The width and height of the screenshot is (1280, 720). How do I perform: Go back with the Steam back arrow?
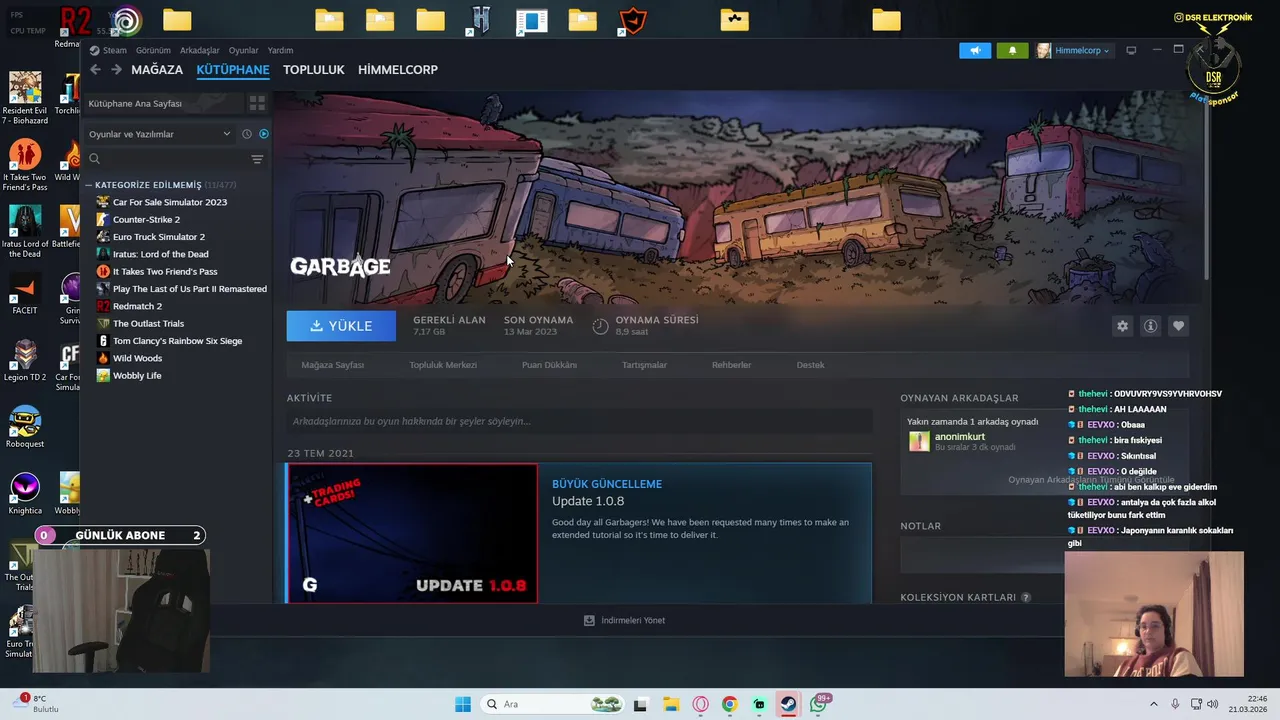pos(95,69)
